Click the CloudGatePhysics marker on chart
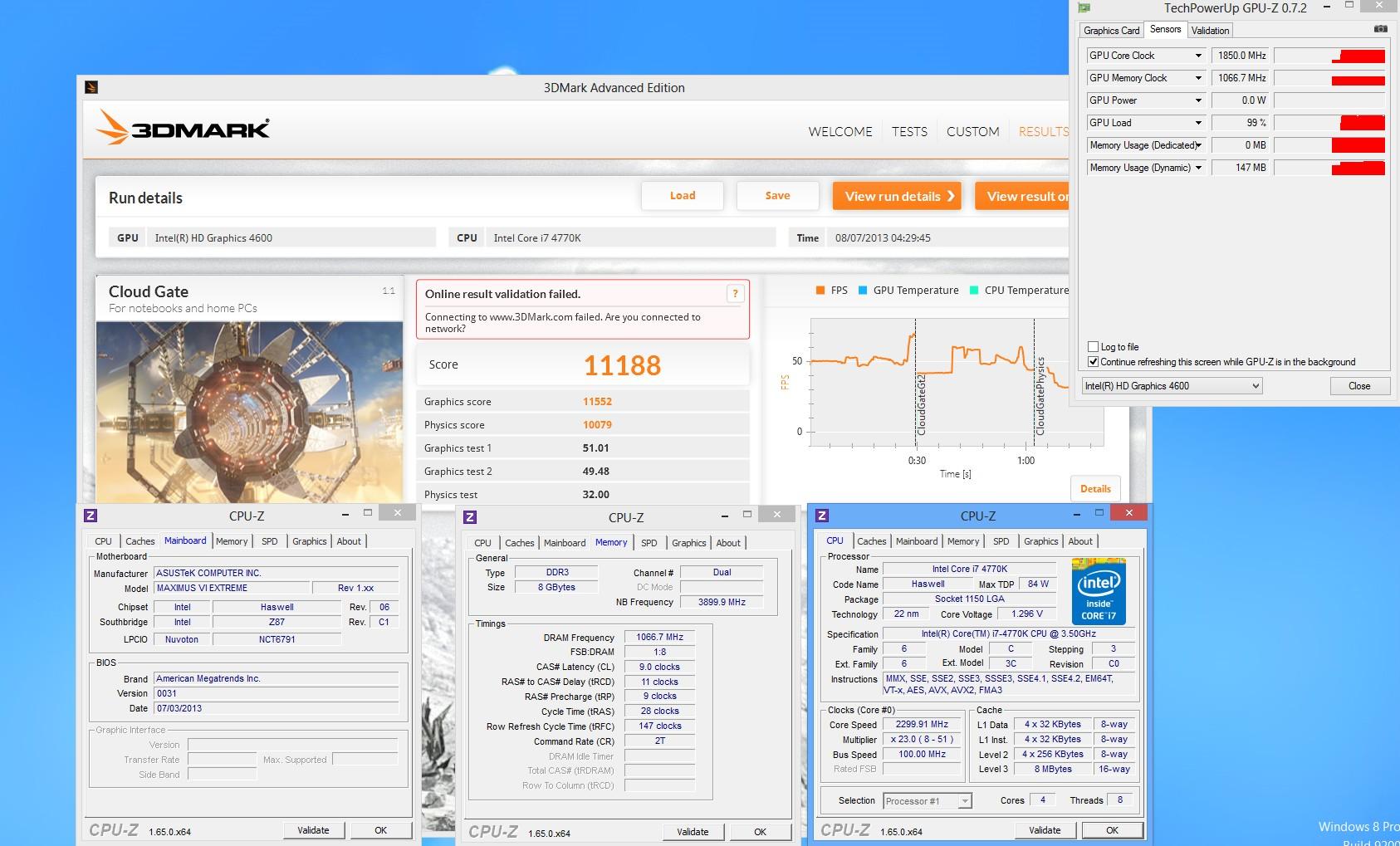Viewport: 1400px width, 846px height. tap(1040, 396)
